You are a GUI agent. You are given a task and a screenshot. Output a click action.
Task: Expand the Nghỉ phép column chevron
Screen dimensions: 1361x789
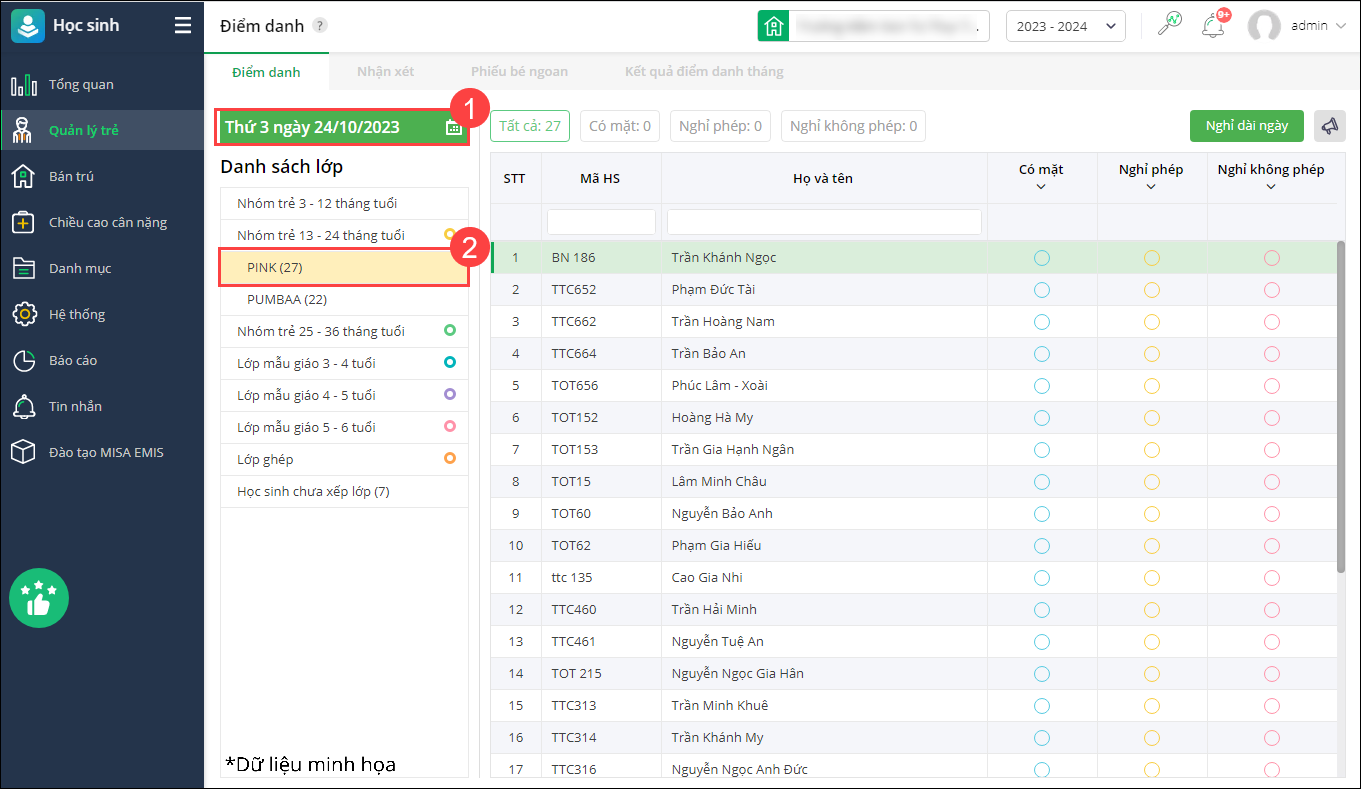click(x=1151, y=187)
